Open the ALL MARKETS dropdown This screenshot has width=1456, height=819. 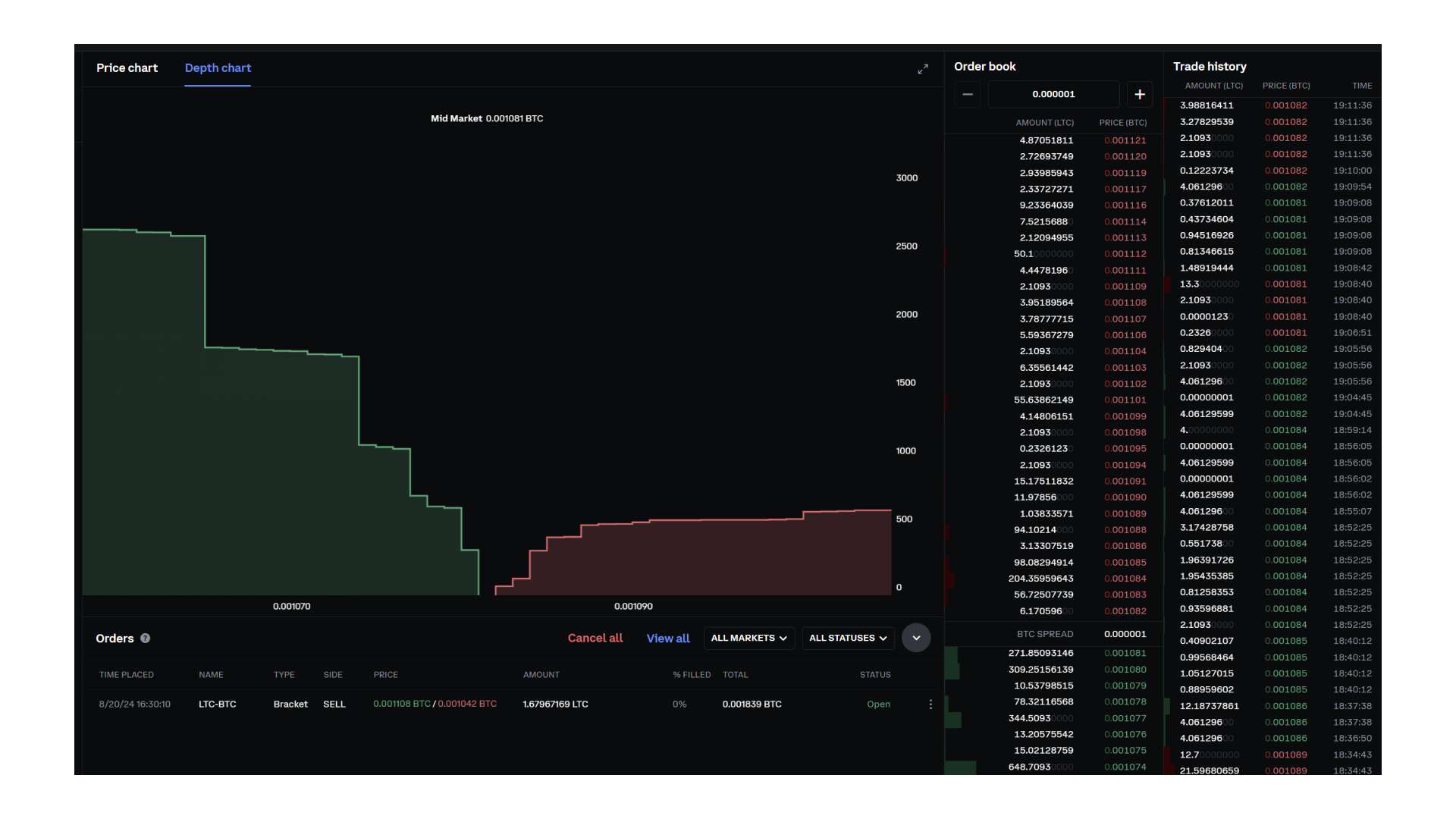click(748, 638)
